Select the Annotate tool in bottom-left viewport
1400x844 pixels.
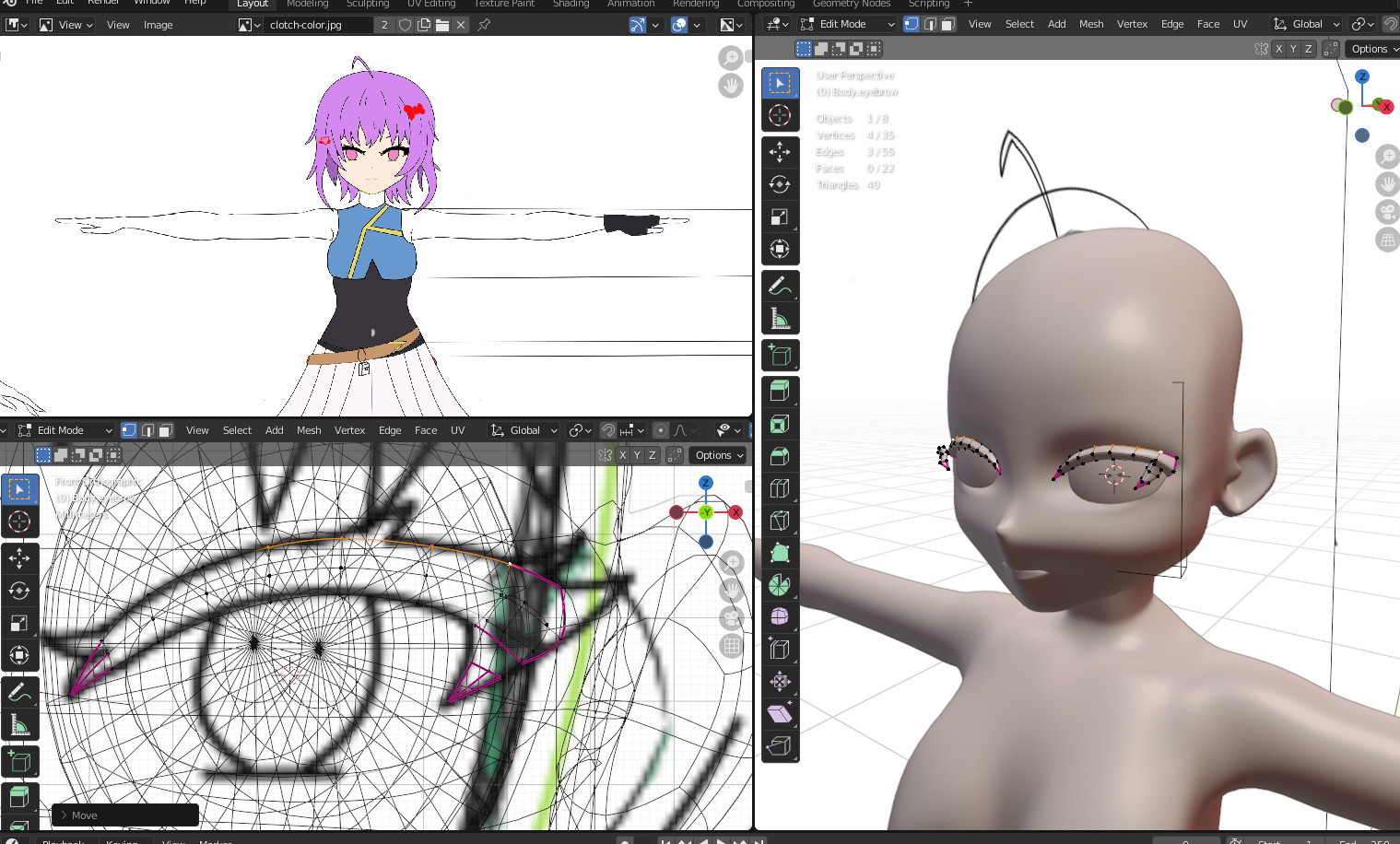point(19,693)
